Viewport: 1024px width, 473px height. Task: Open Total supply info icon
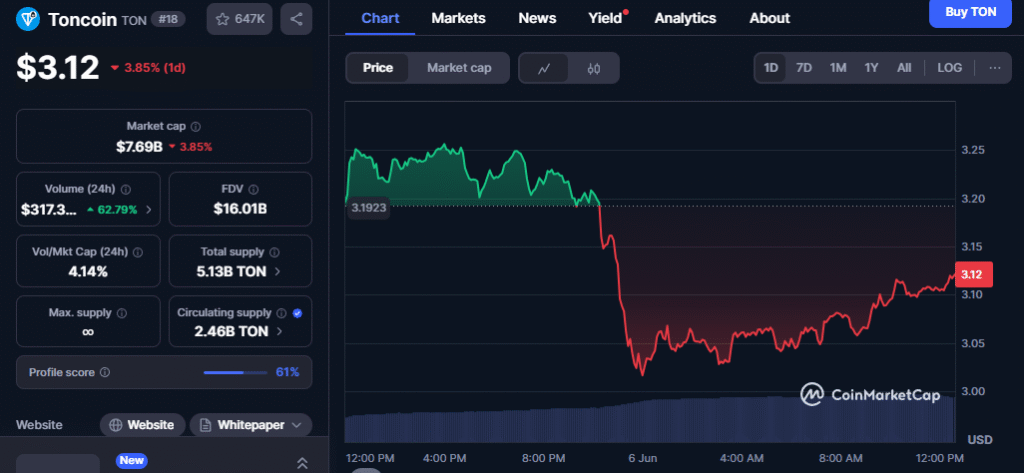(274, 252)
